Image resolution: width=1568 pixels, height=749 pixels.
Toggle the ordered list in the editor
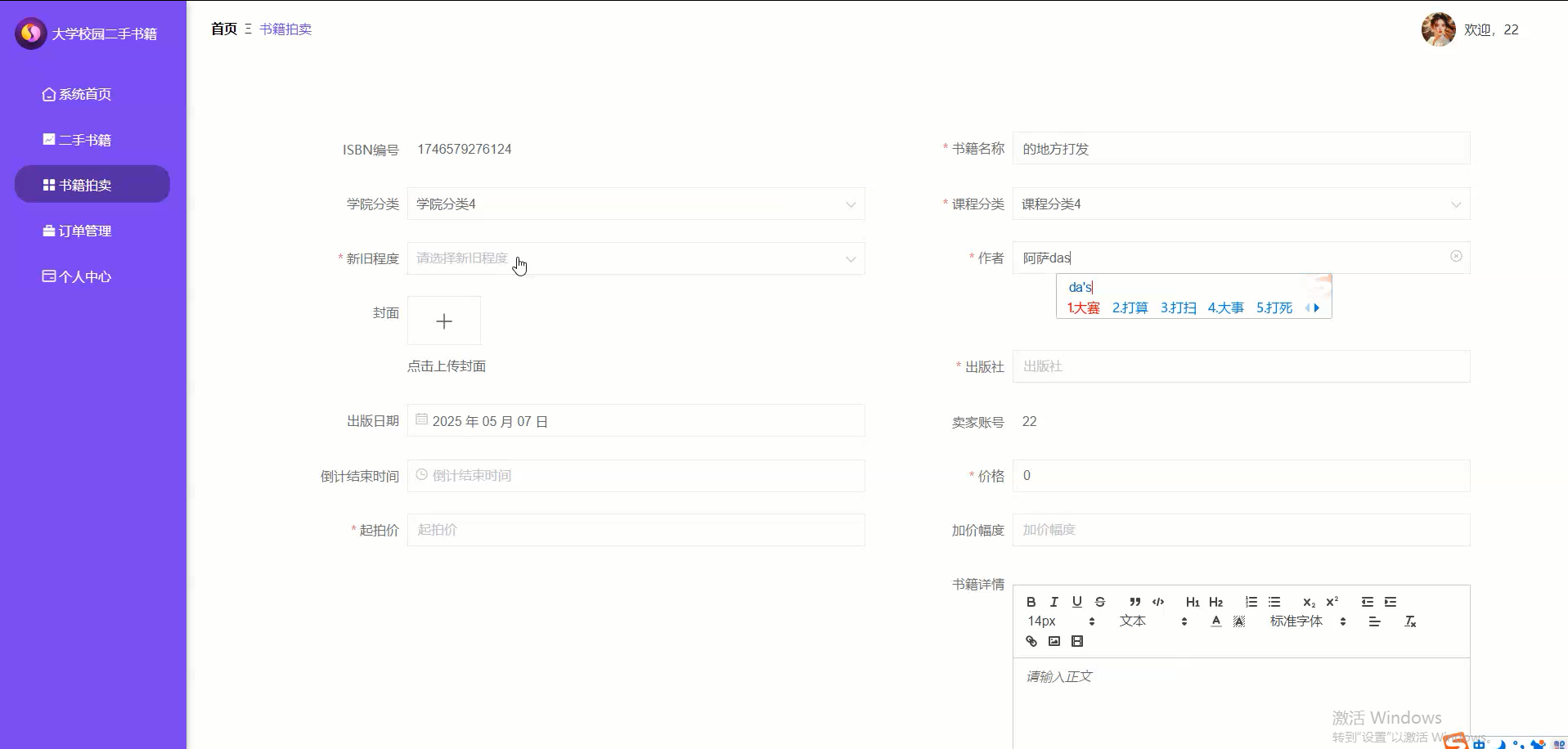point(1251,602)
